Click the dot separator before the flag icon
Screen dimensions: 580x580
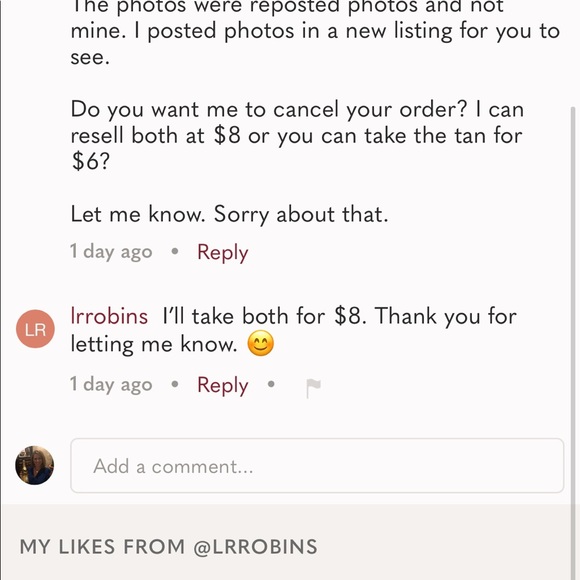(271, 384)
